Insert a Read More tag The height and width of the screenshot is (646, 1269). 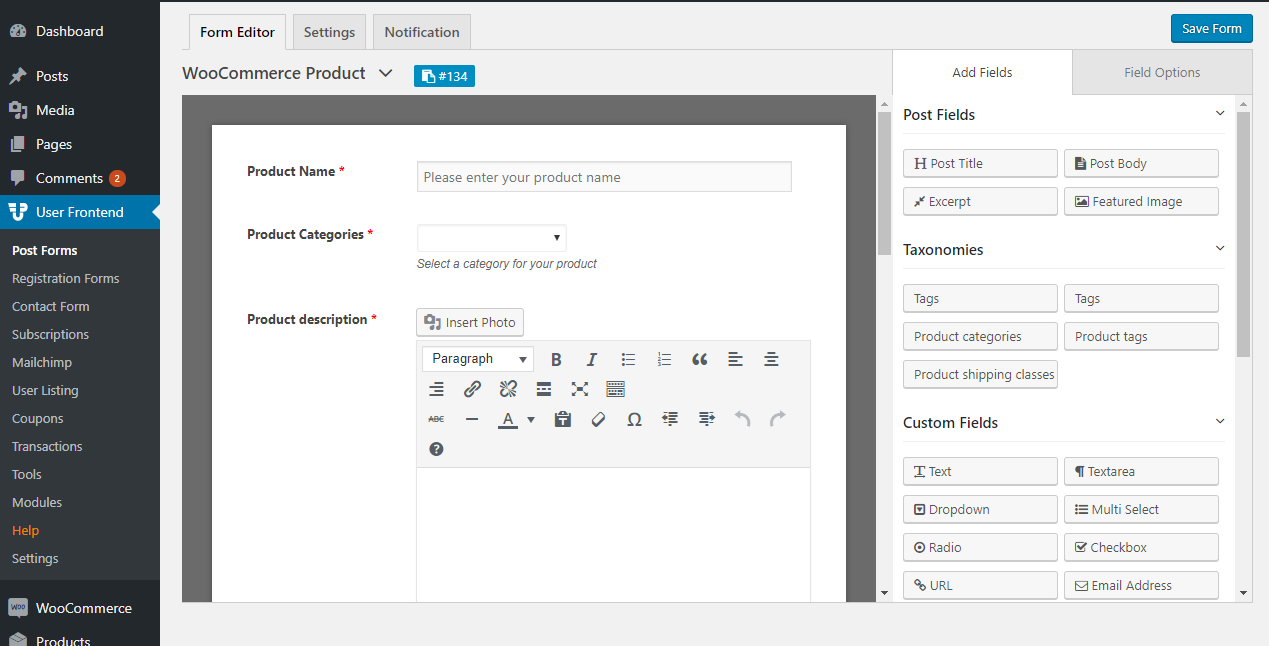pyautogui.click(x=544, y=389)
